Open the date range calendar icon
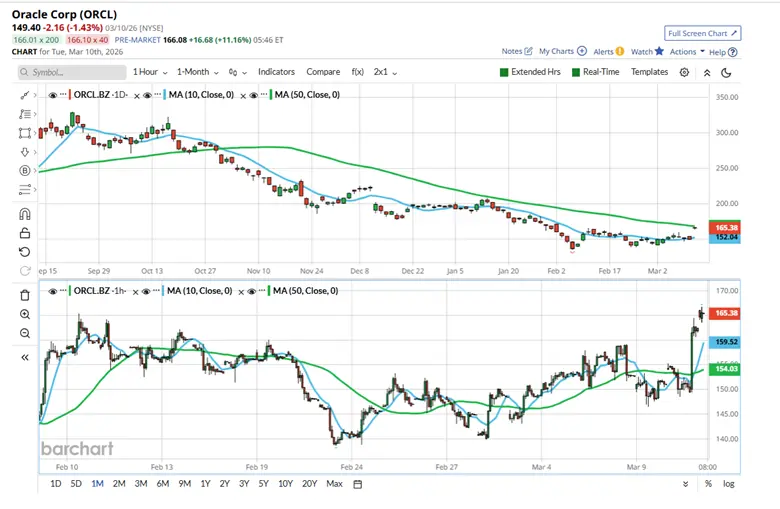This screenshot has height=509, width=780. [x=358, y=484]
